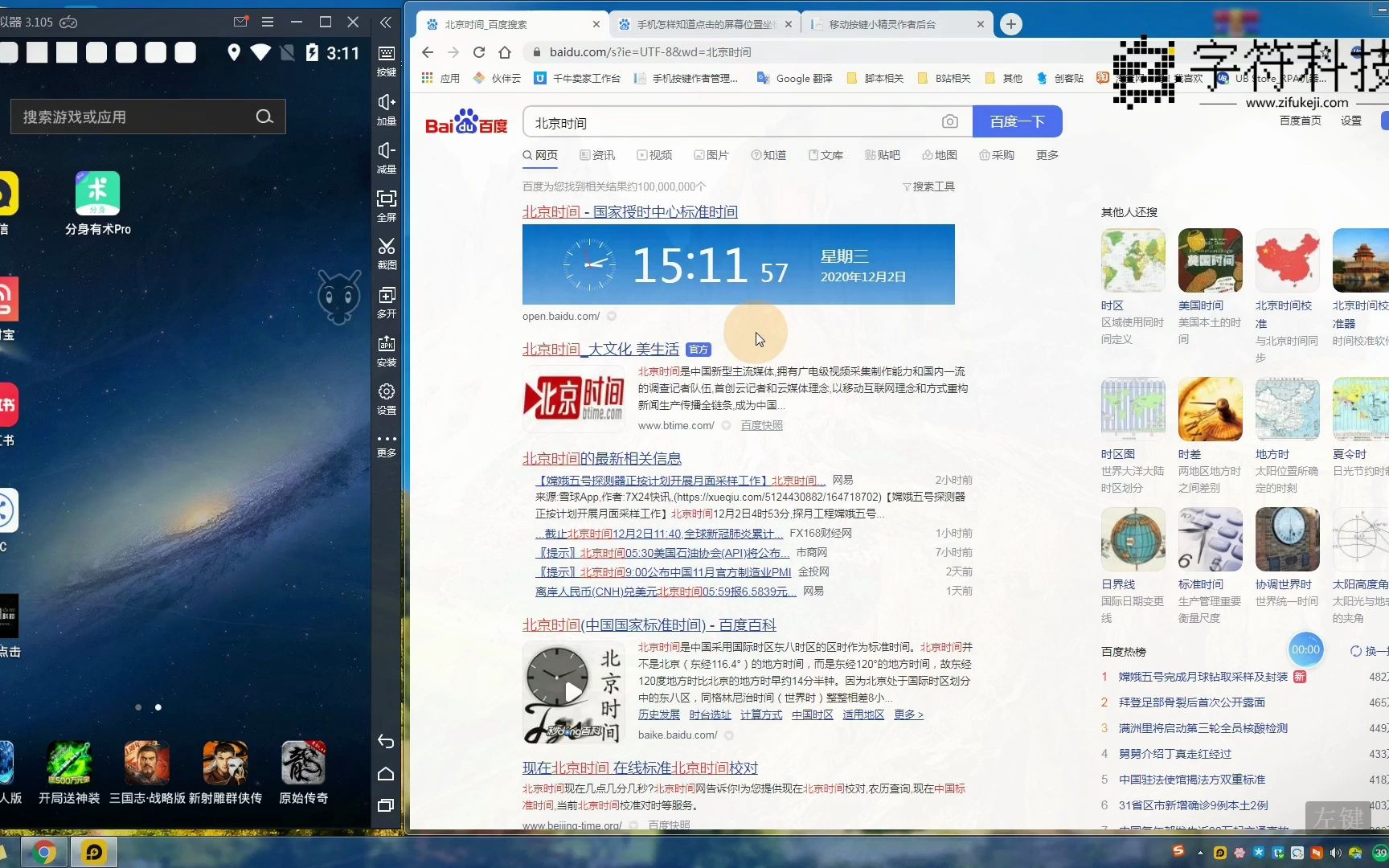Show more sidebar tools via 更多

coord(387,444)
